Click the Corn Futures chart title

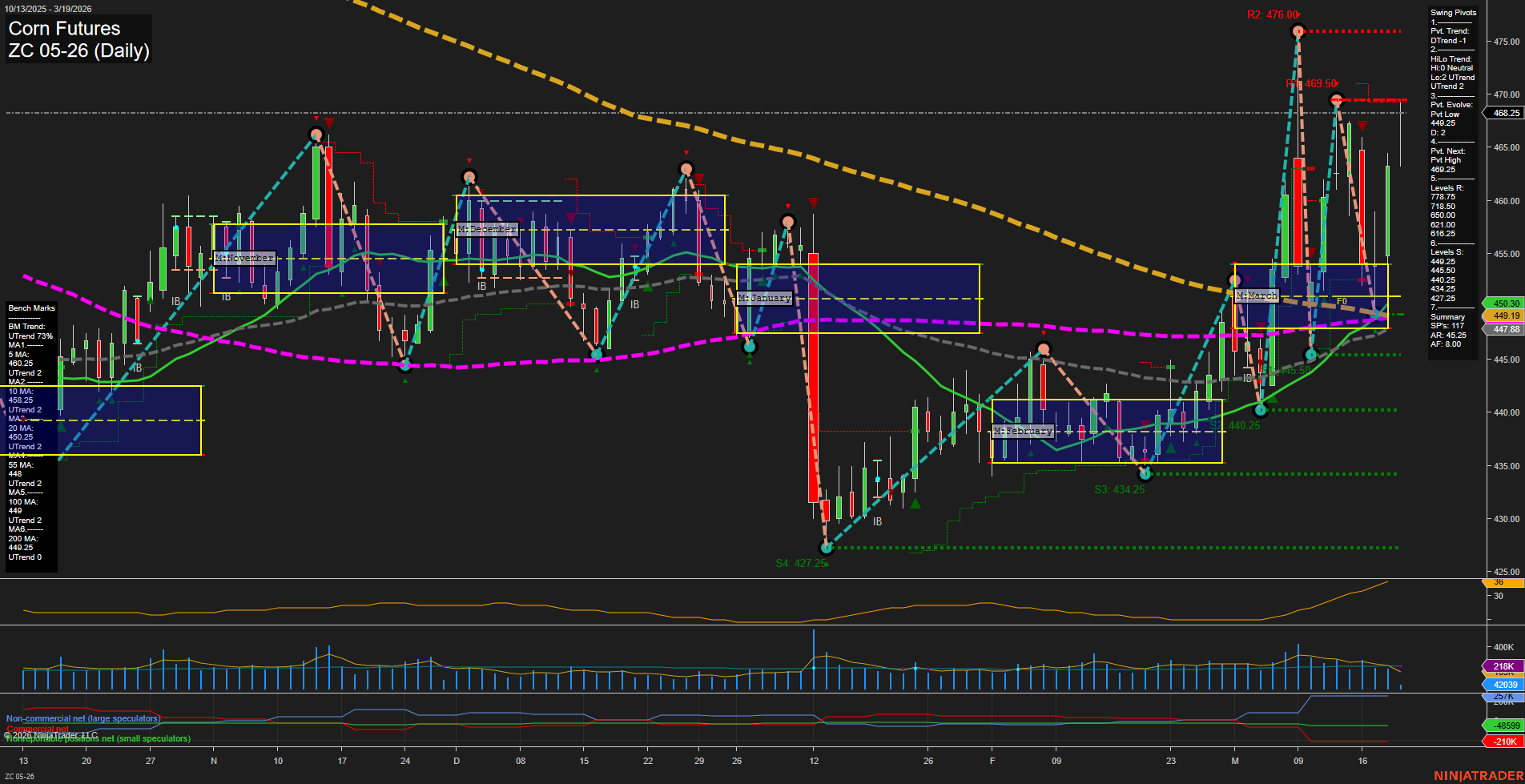(x=63, y=29)
